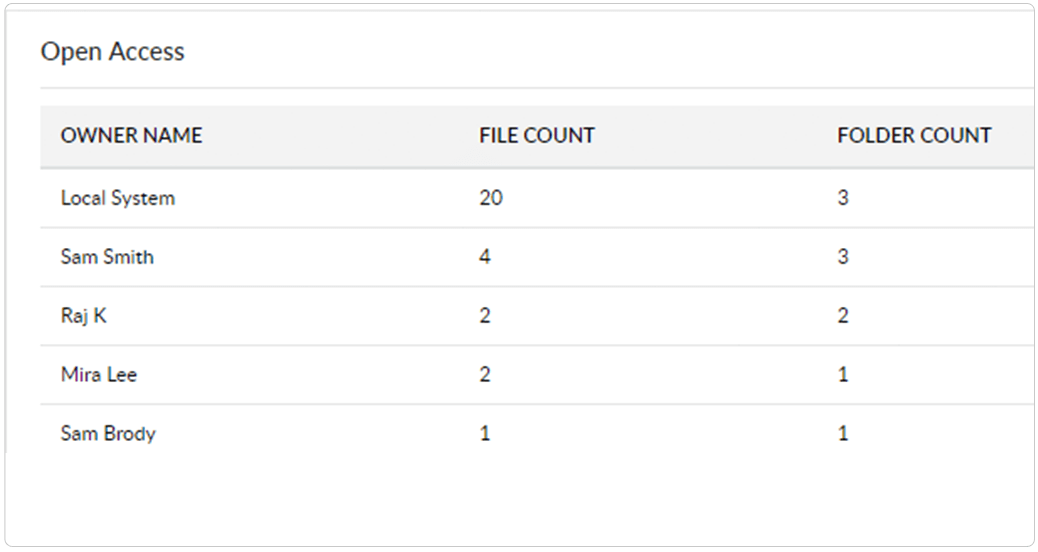
Task: Open Sam Brody's file count value
Action: pos(485,434)
